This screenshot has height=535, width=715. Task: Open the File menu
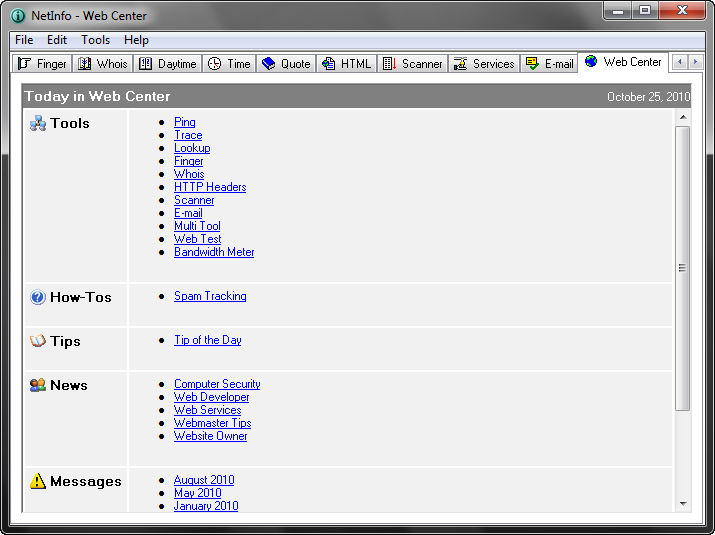pyautogui.click(x=24, y=40)
